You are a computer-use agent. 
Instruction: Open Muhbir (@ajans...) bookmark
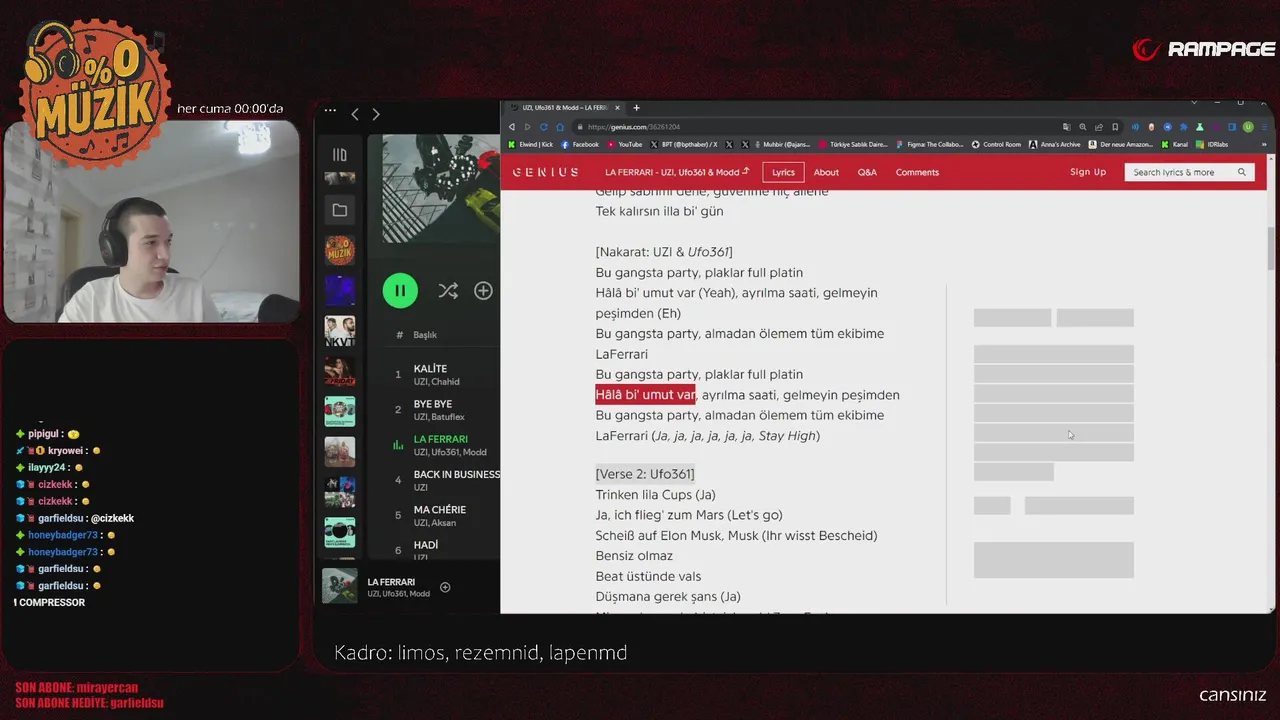pos(783,144)
